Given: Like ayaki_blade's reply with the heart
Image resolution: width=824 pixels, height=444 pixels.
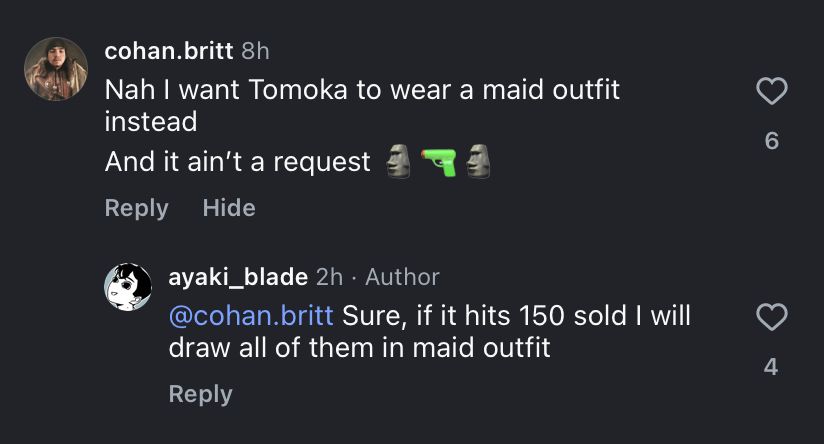Looking at the screenshot, I should point(771,317).
